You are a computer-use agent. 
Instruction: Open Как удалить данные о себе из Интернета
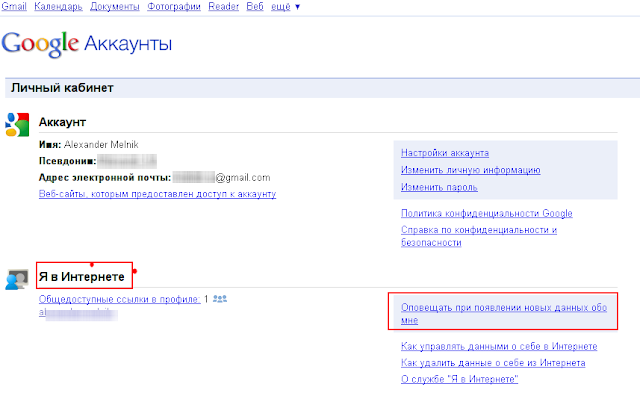tap(493, 363)
